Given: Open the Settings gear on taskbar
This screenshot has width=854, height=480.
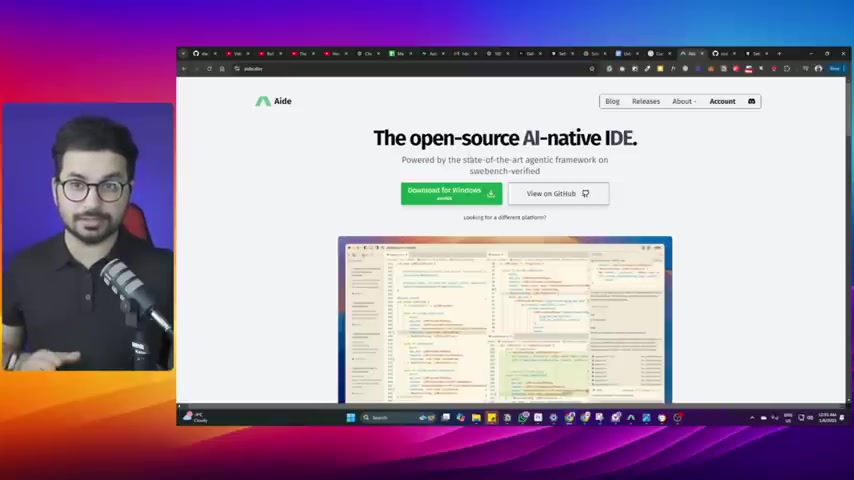Looking at the screenshot, I should [553, 417].
